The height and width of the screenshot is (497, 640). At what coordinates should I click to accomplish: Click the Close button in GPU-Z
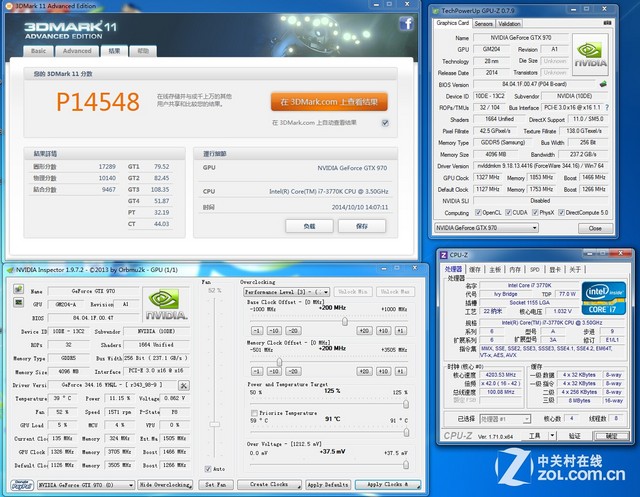[x=595, y=228]
